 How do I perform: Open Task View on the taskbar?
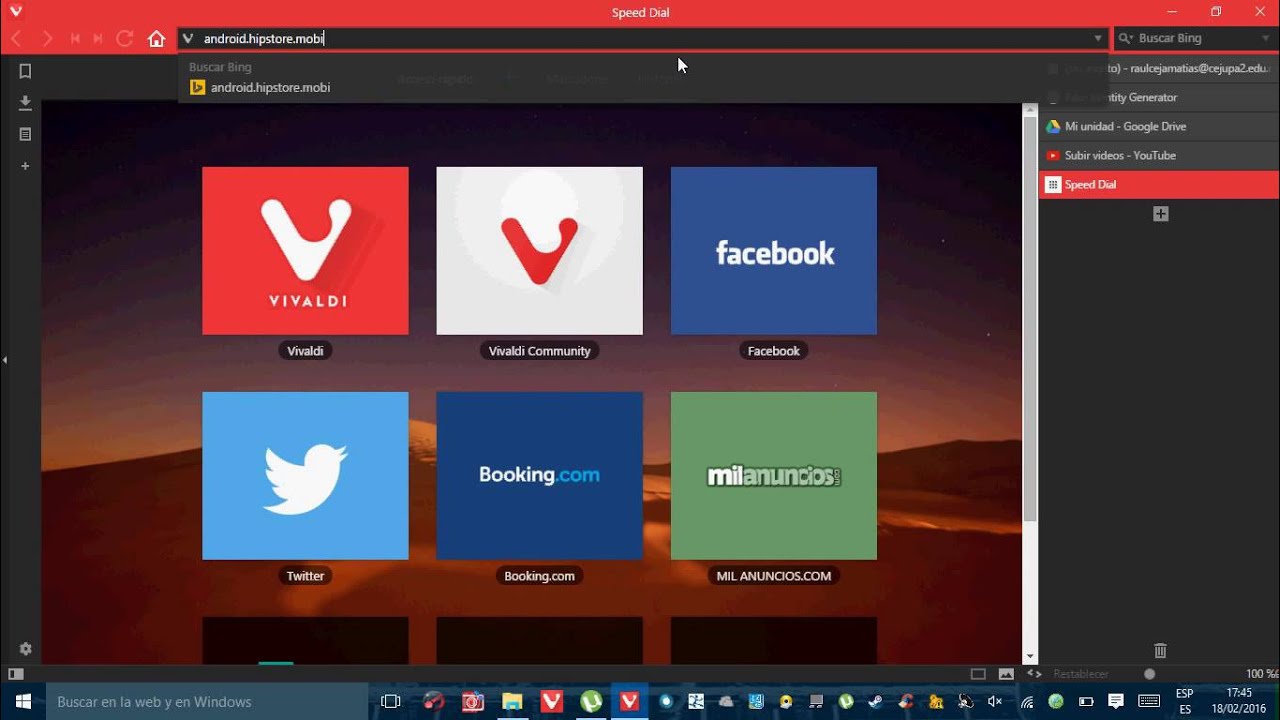tap(391, 701)
